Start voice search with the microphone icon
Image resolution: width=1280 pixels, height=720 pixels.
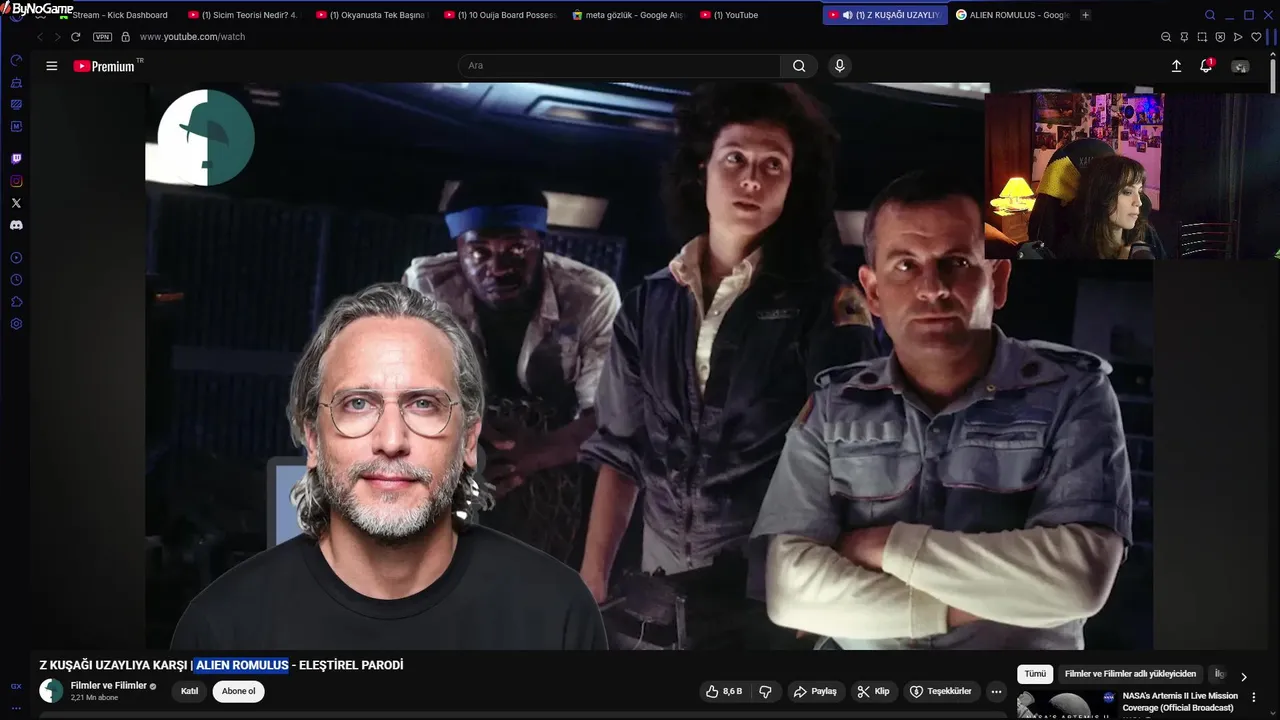[x=839, y=66]
